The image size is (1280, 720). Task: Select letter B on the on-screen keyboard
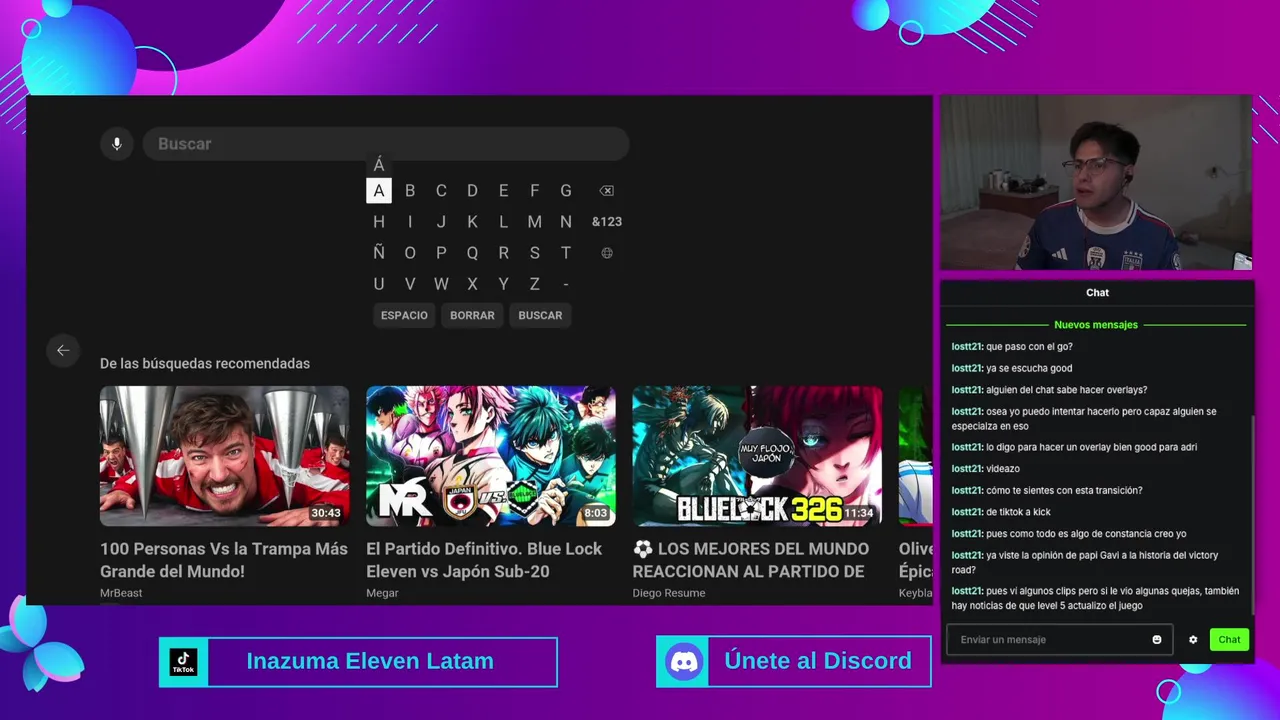(x=410, y=191)
